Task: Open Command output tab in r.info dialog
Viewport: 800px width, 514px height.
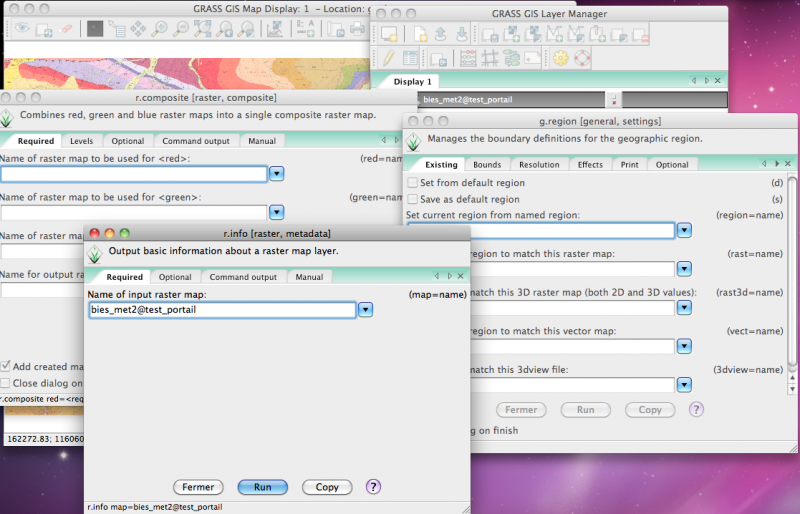Action: pos(243,277)
